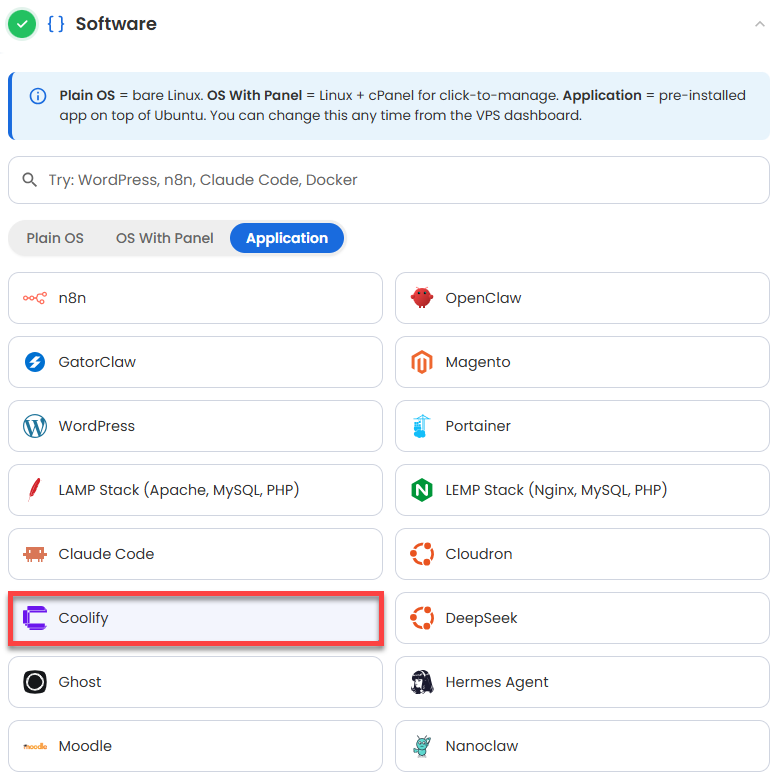
Task: Pick the Portainer crane icon
Action: click(422, 426)
